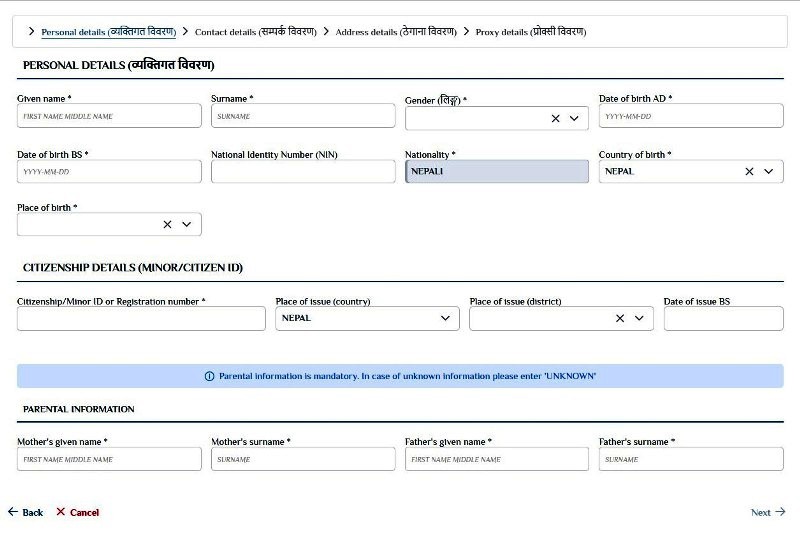Image resolution: width=800 pixels, height=541 pixels.
Task: Click chevron before Address details breadcrumb
Action: pos(326,32)
